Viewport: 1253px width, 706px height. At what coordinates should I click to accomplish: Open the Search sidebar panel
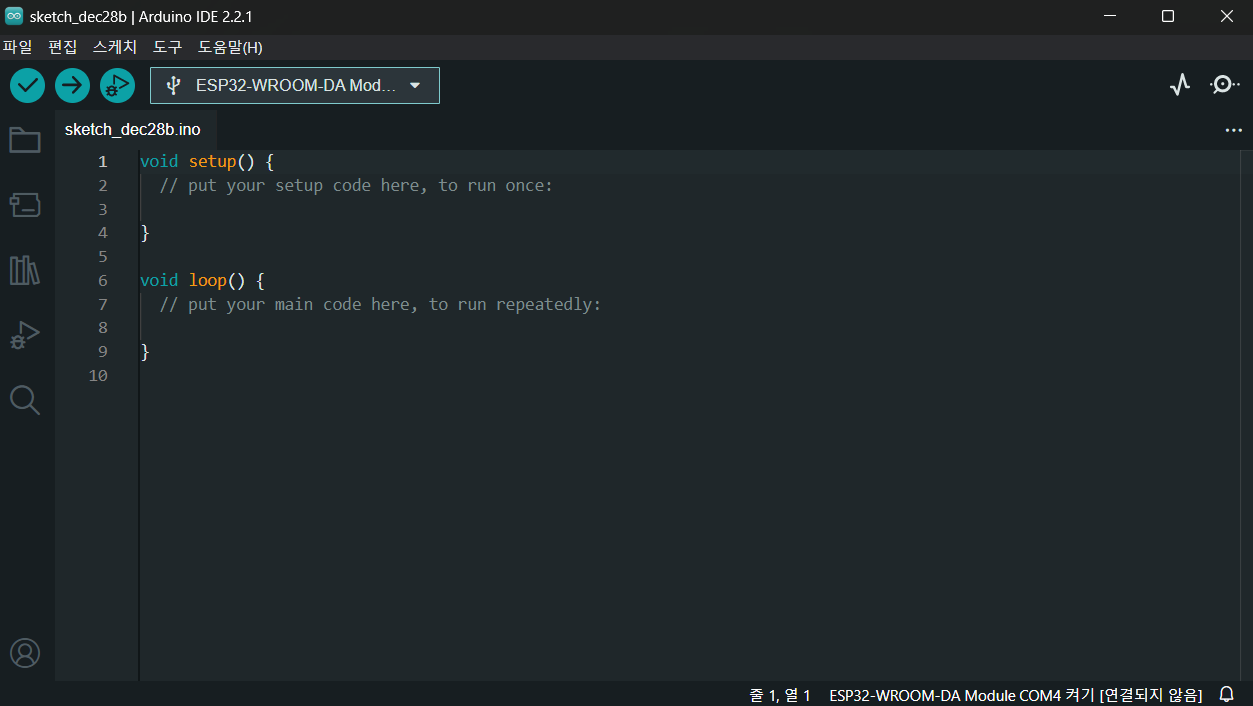pos(25,400)
